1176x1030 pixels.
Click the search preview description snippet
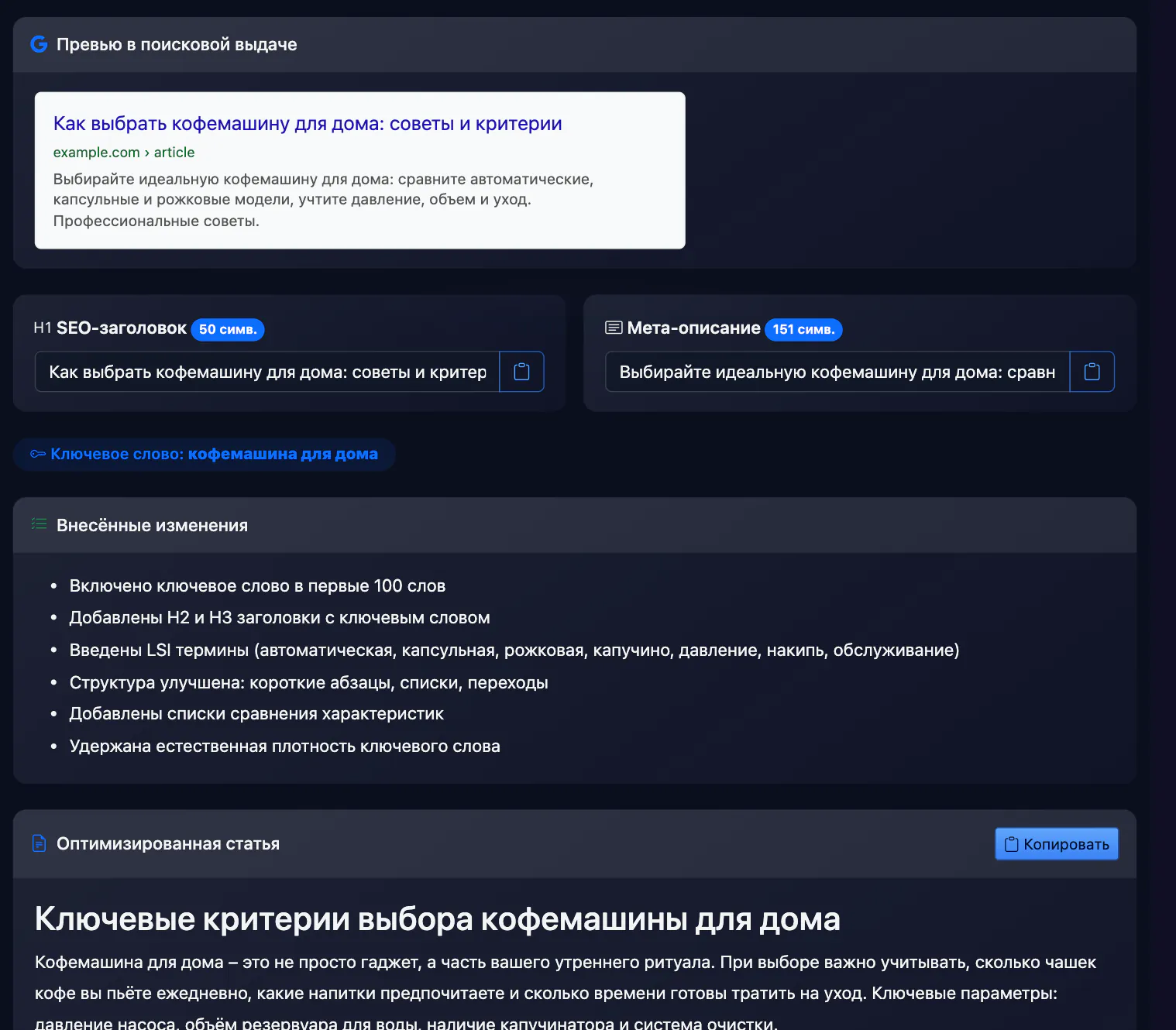pos(323,200)
